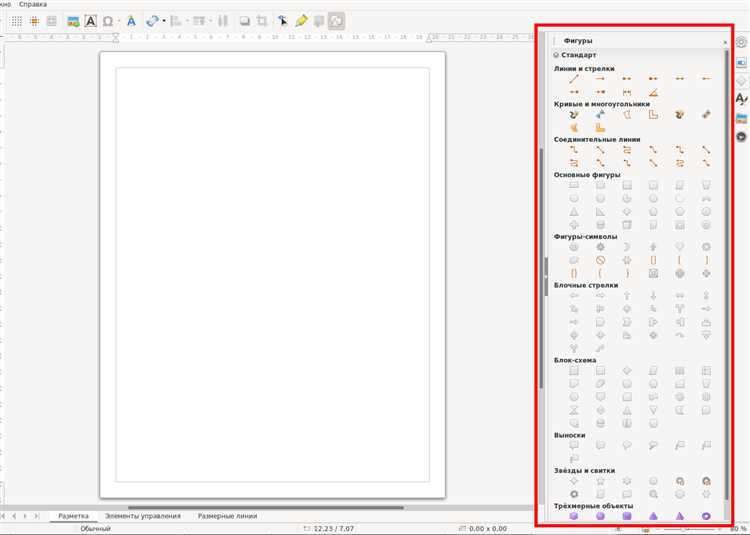Click the Distribute objects toolbar icon

tap(223, 21)
